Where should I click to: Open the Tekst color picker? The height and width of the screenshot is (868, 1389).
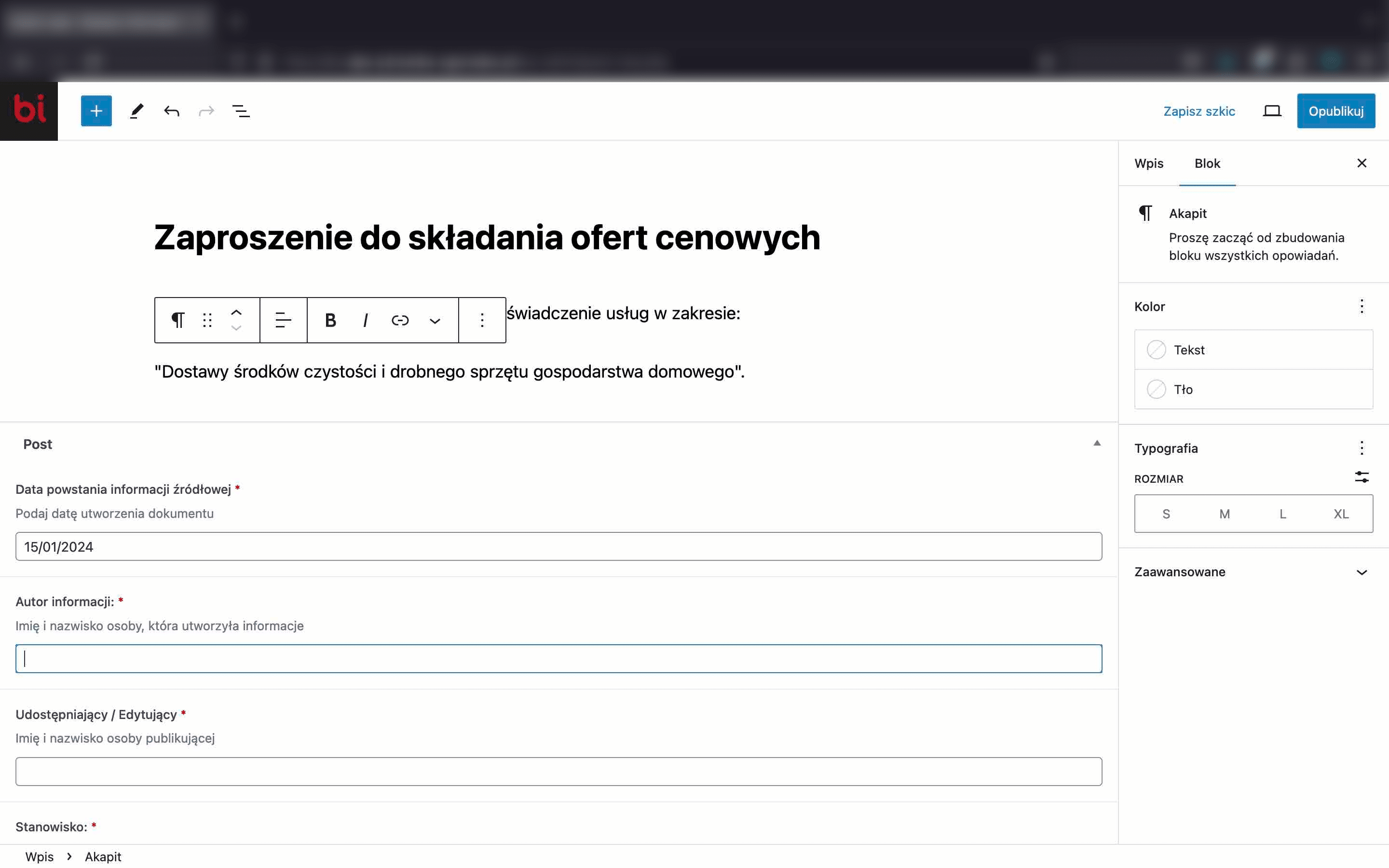1253,350
